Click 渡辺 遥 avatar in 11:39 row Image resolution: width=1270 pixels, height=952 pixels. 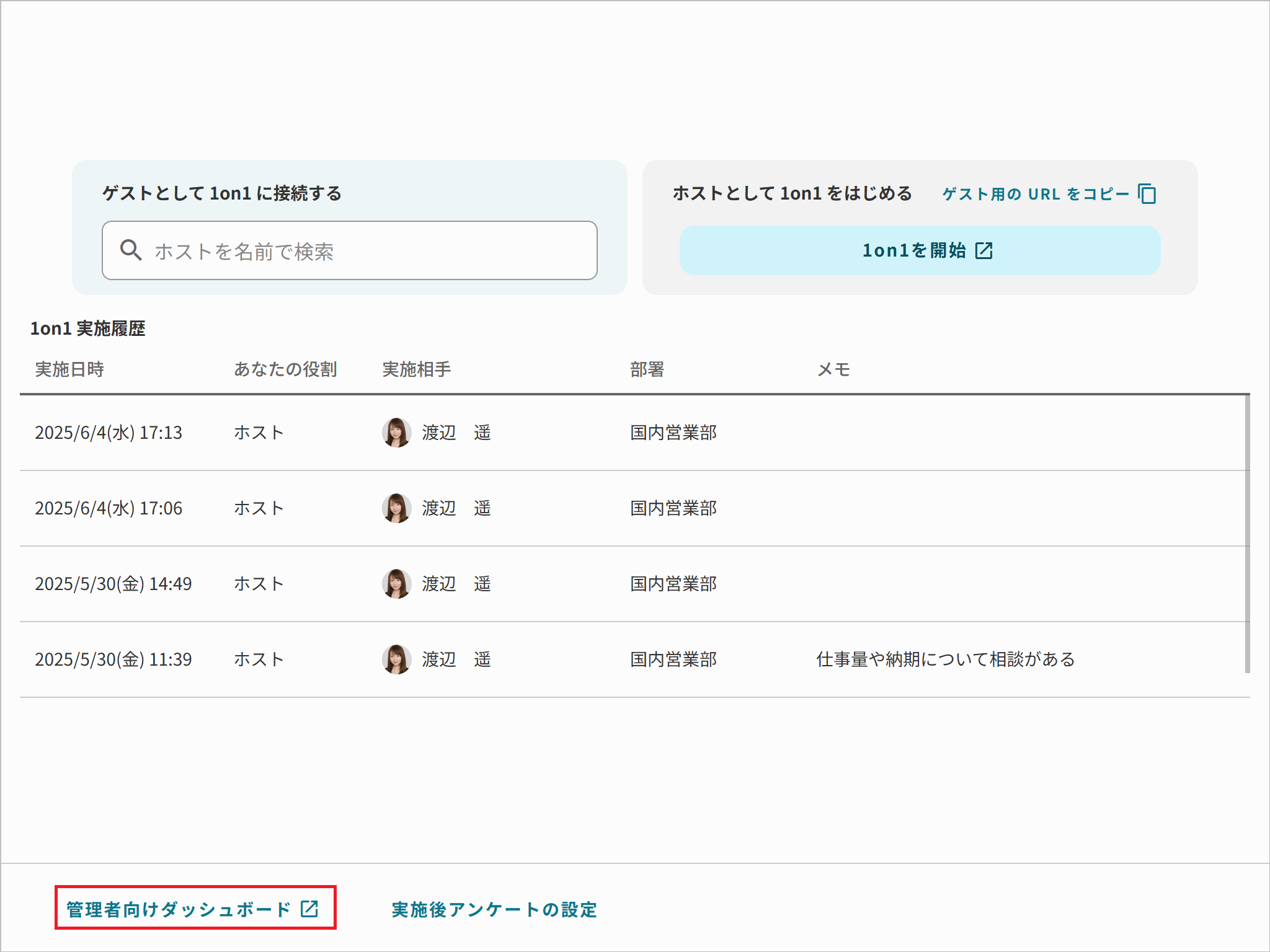pyautogui.click(x=396, y=659)
